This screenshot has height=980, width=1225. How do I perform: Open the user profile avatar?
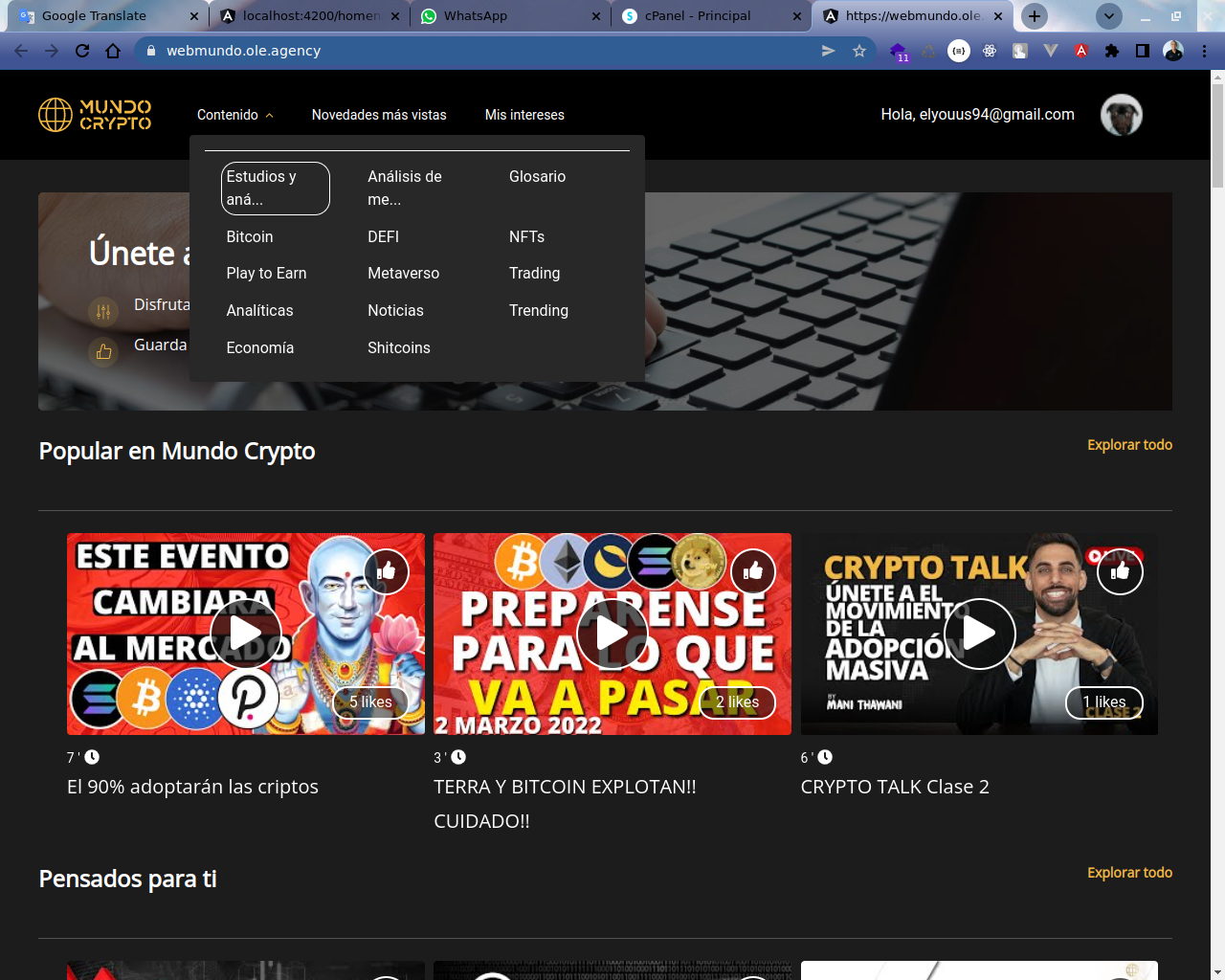(x=1121, y=115)
